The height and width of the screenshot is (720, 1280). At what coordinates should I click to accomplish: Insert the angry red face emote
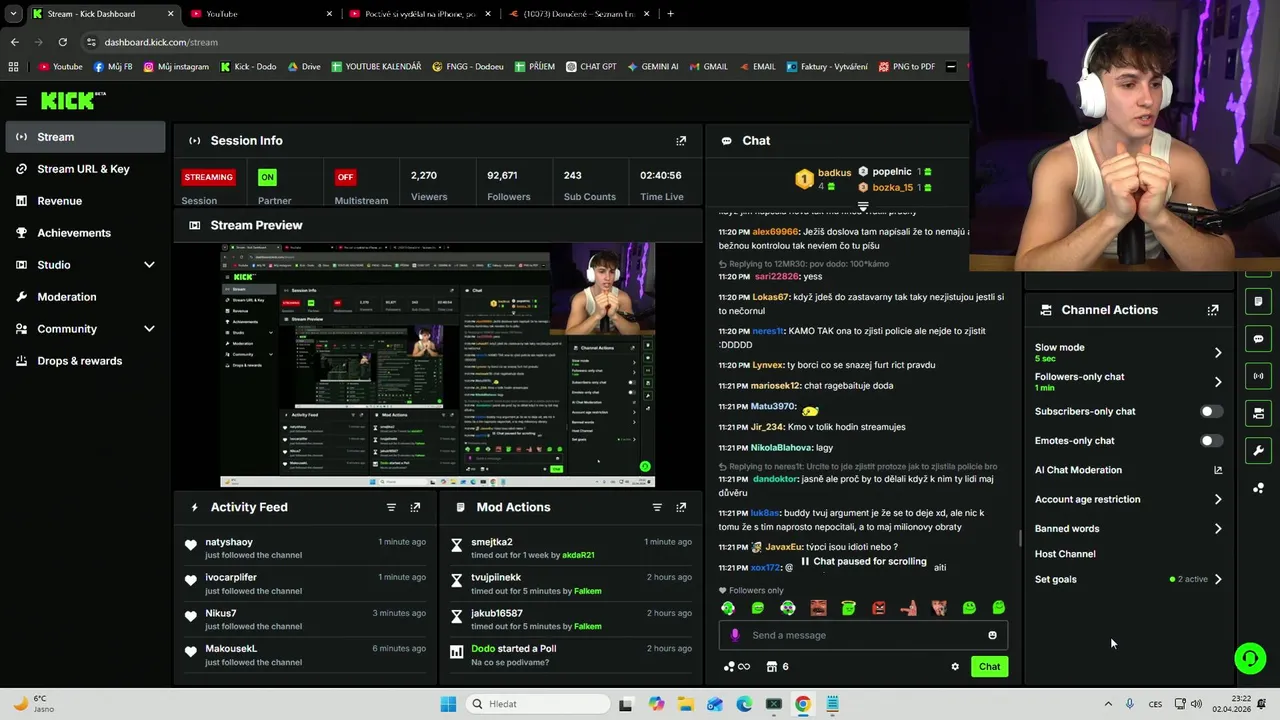878,608
